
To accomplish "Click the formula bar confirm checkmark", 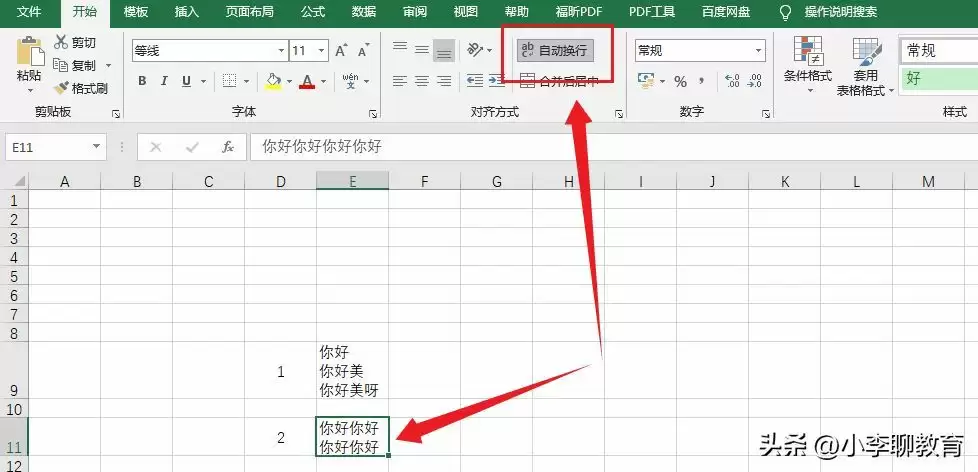I will click(192, 147).
